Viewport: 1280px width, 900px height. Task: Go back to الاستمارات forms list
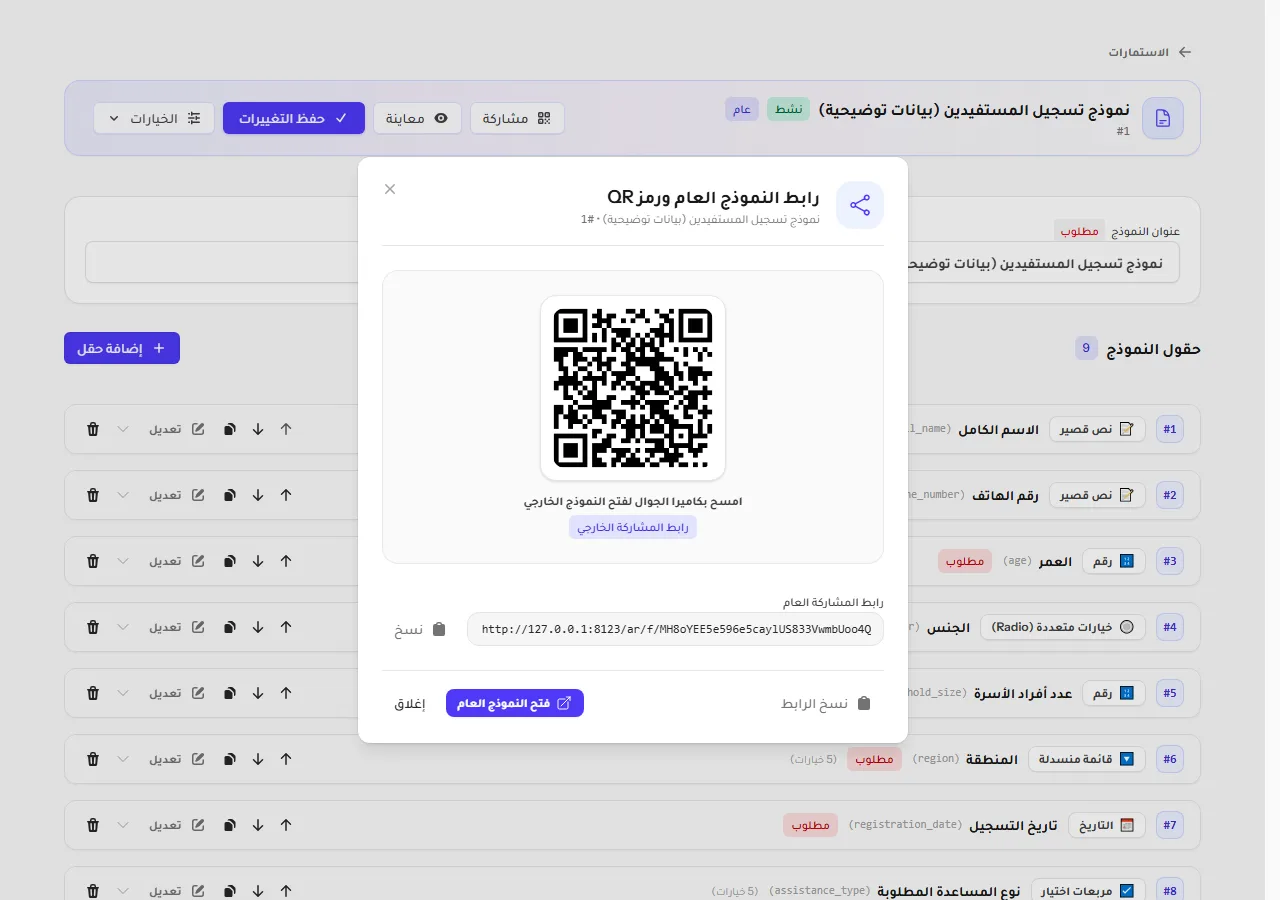pos(1150,52)
